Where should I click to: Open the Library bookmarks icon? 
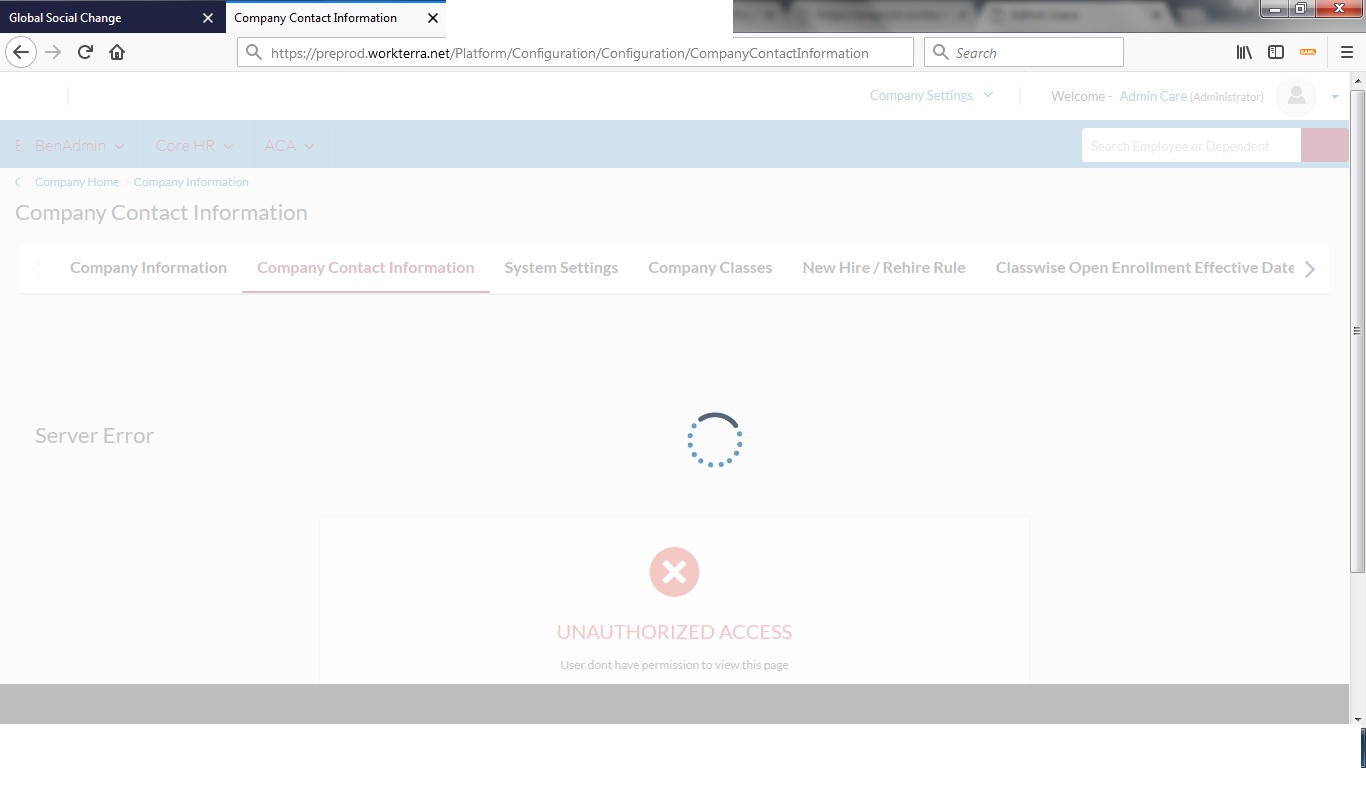1244,52
